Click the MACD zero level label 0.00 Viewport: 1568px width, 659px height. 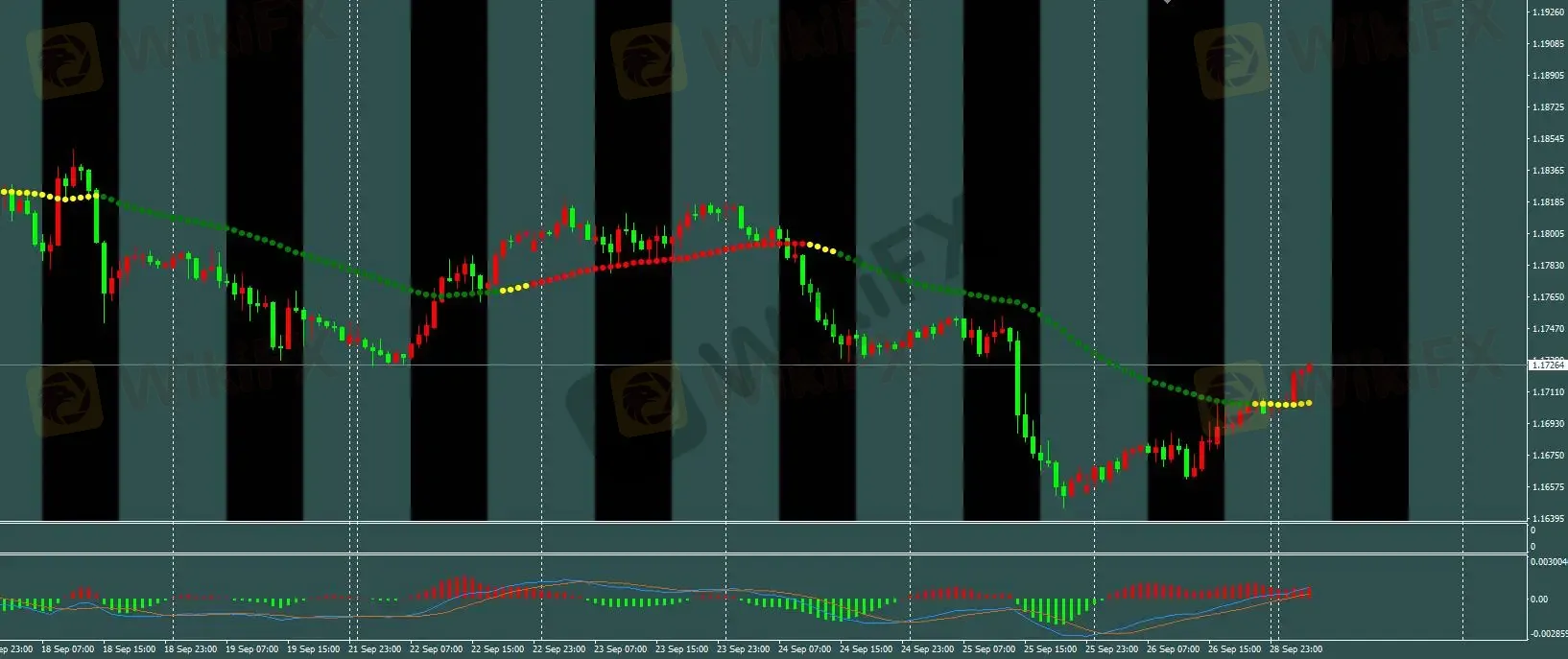coord(1539,600)
